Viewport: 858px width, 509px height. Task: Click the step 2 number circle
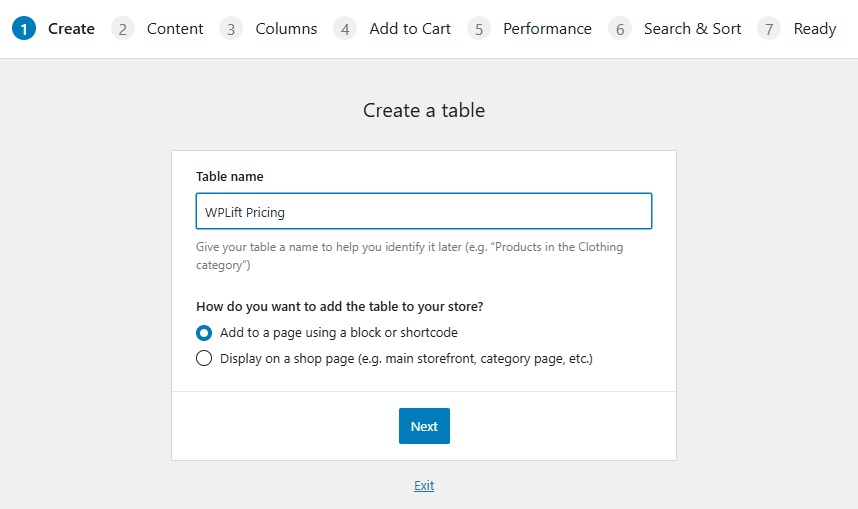(x=123, y=29)
